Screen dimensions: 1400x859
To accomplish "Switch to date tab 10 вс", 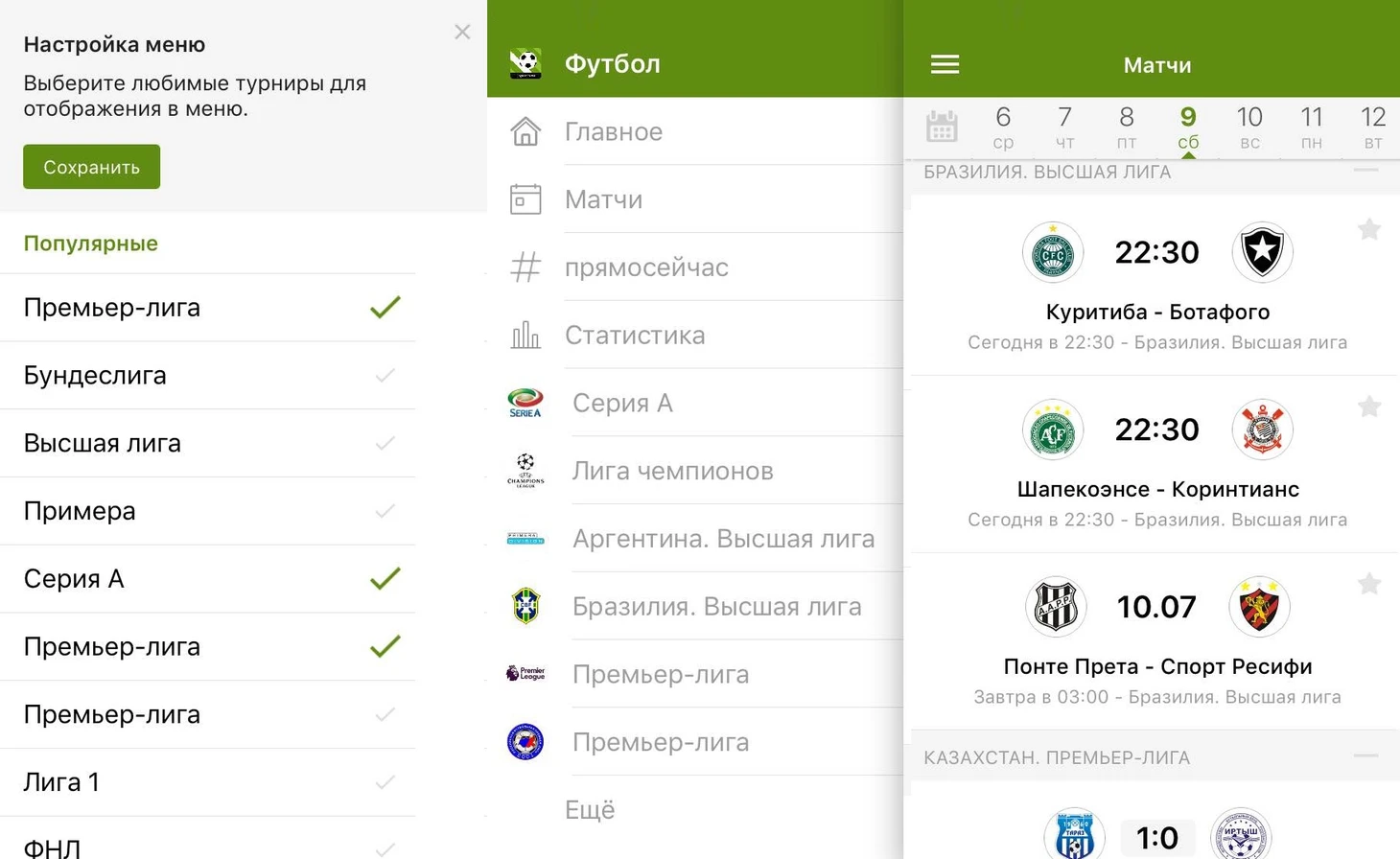I will [x=1248, y=128].
